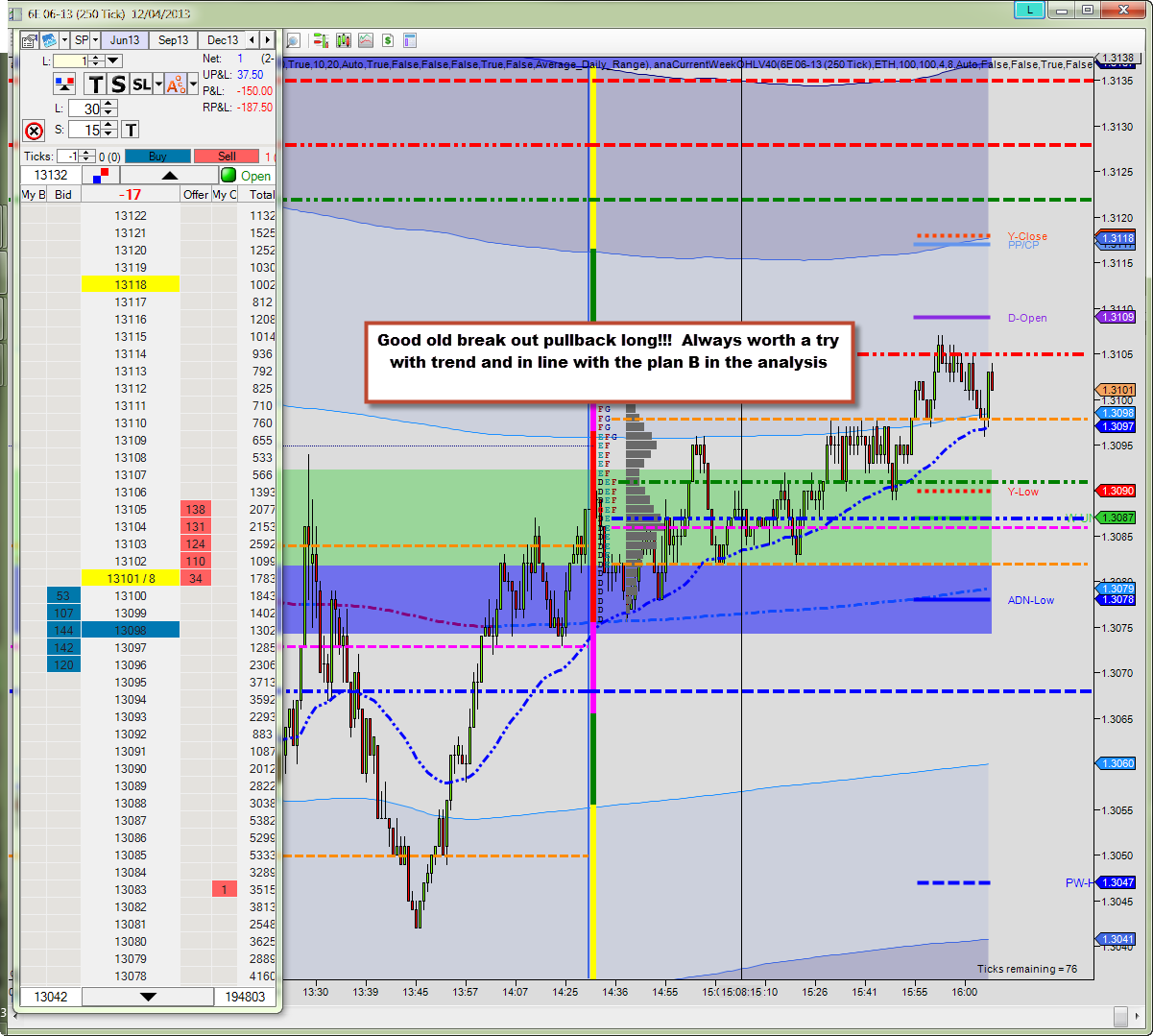1153x1036 pixels.
Task: Open the candlestick chart style icon
Action: pos(343,40)
